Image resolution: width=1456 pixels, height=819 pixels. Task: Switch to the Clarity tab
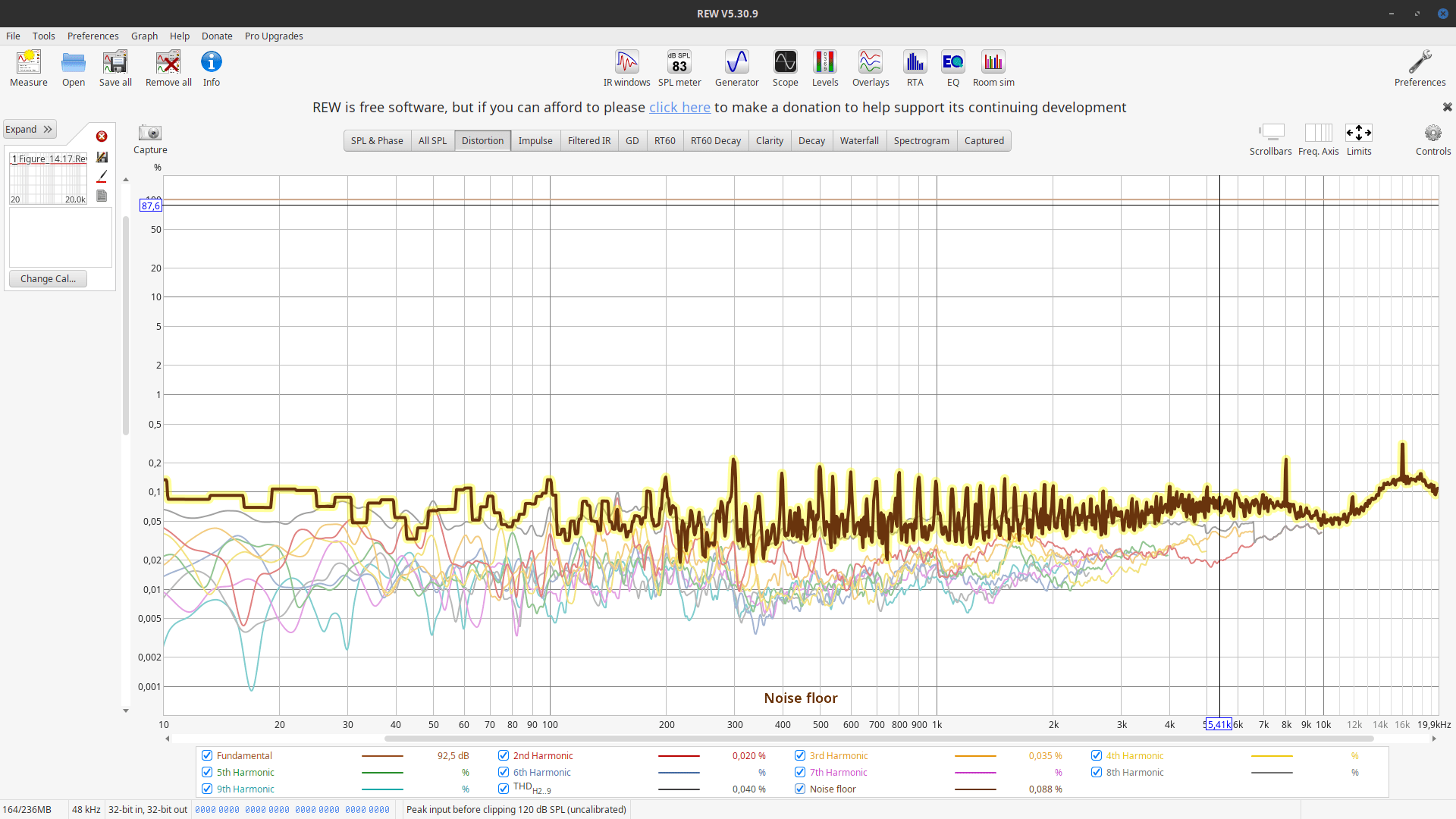[770, 140]
